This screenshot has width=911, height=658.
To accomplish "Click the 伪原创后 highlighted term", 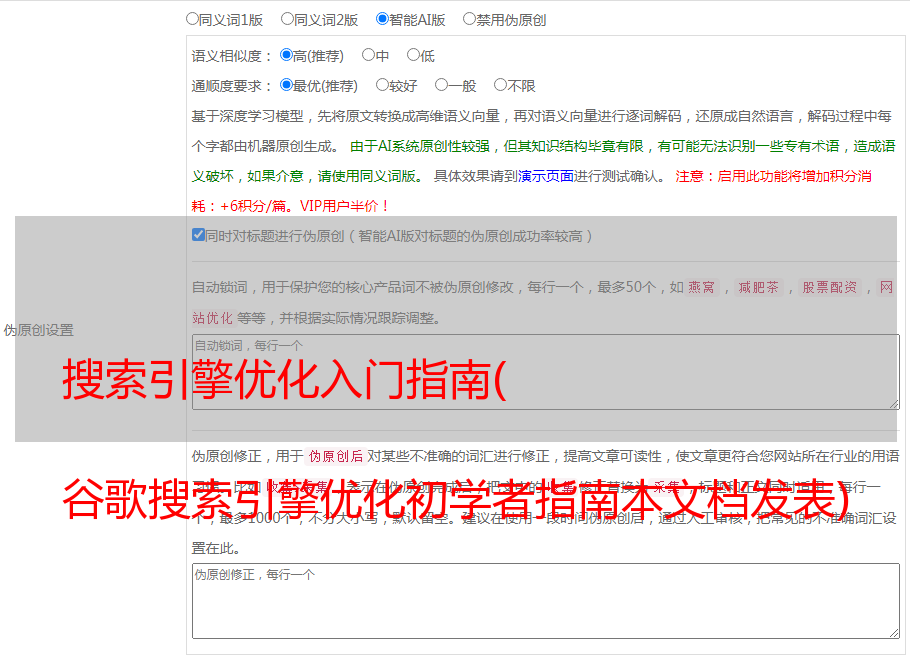I will tap(336, 456).
